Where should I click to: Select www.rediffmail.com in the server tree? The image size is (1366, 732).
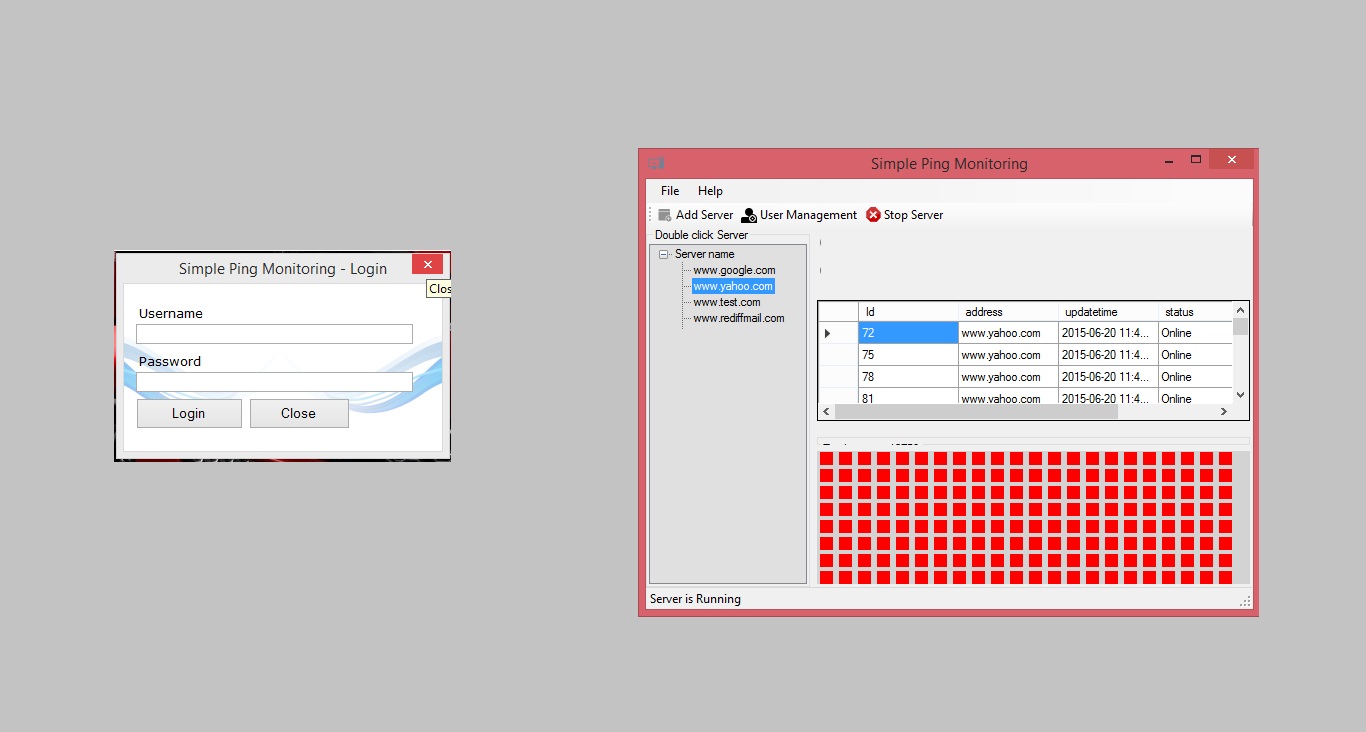pyautogui.click(x=738, y=318)
